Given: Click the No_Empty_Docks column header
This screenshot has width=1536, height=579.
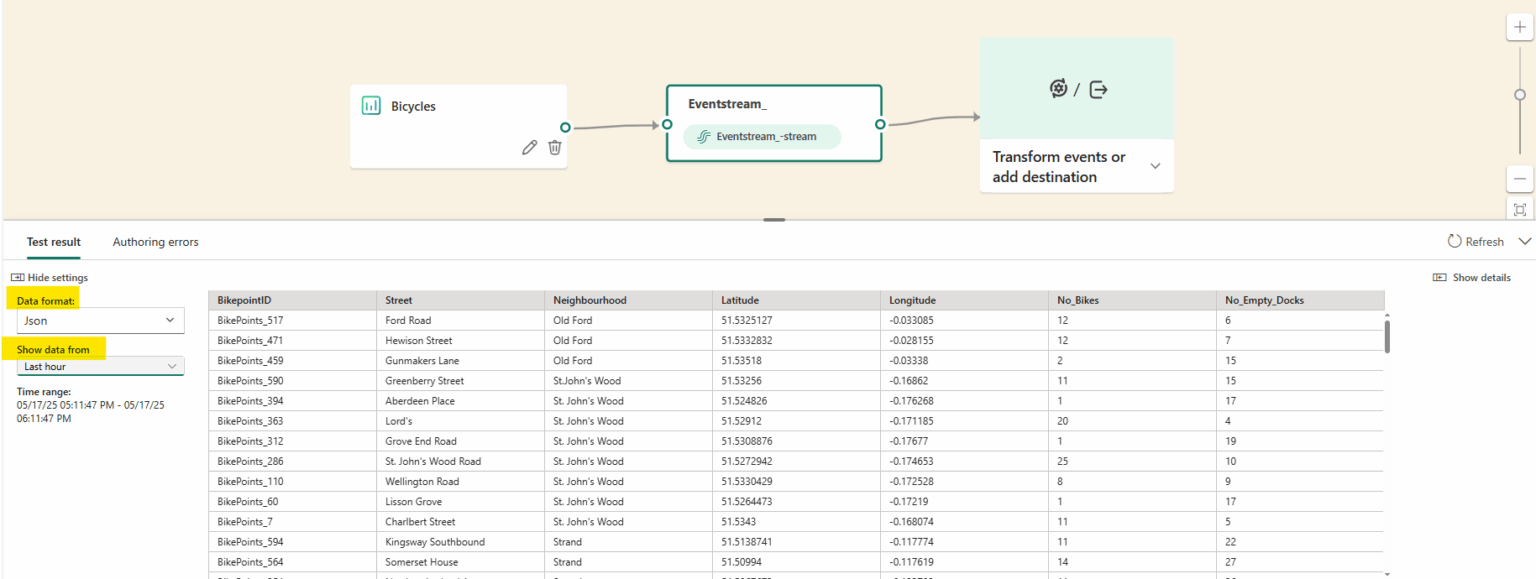Looking at the screenshot, I should (x=1301, y=300).
